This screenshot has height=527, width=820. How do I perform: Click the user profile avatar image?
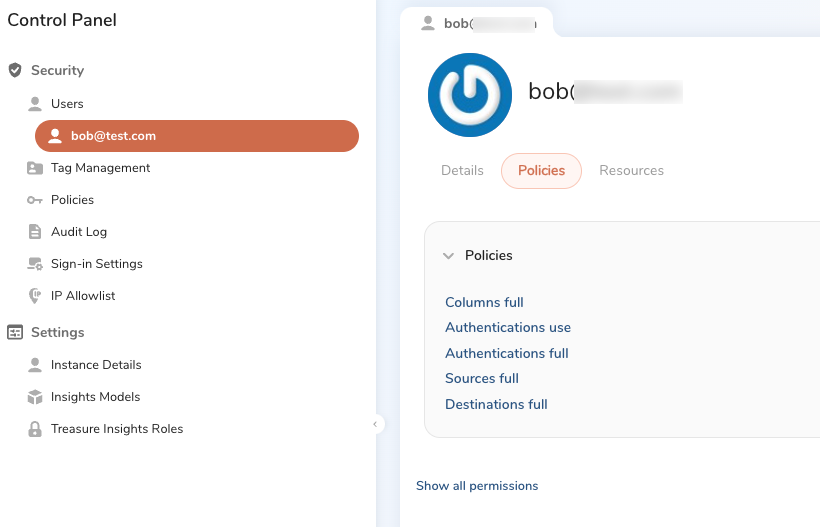click(470, 95)
